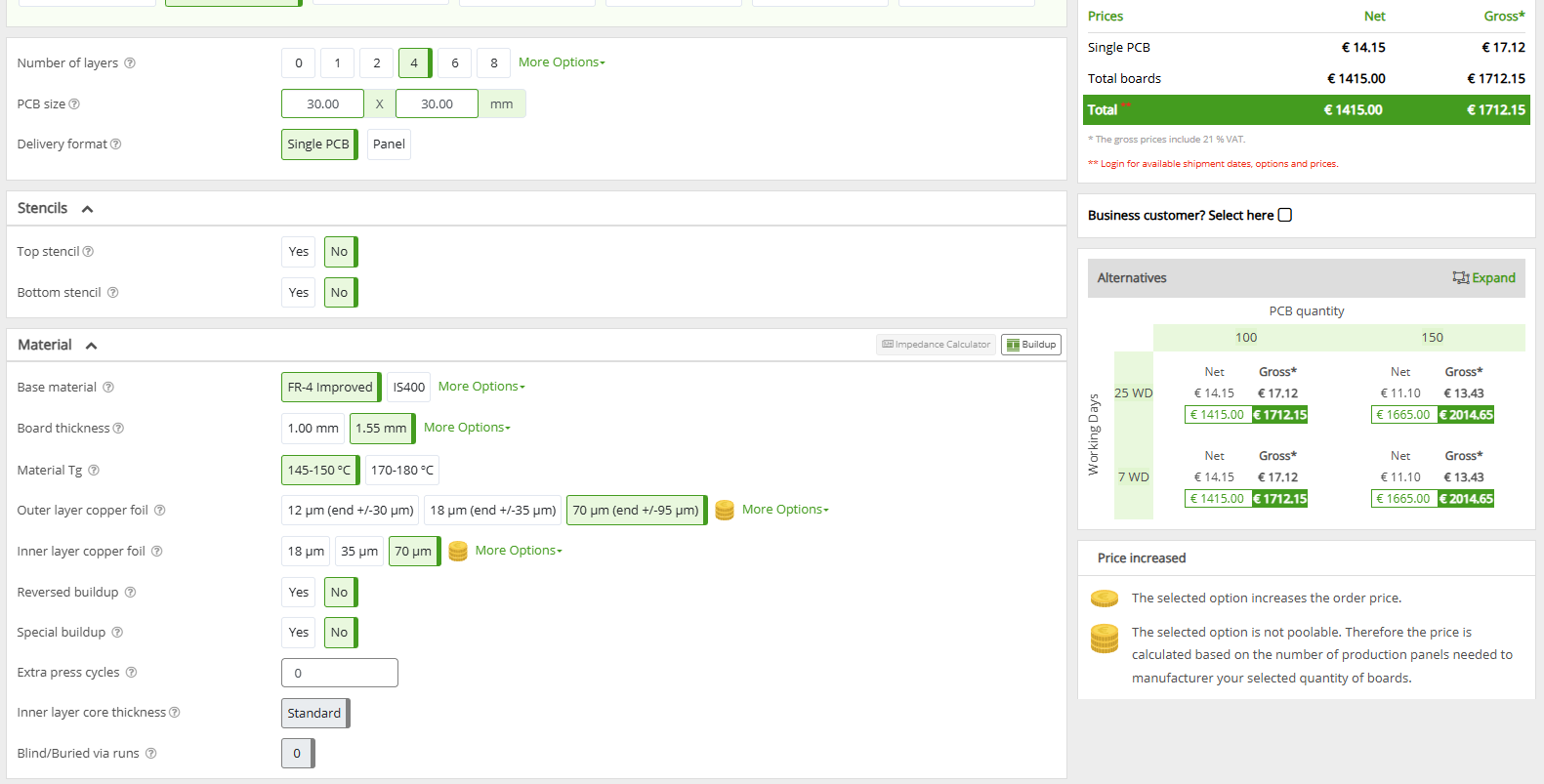
Task: Select Yes for Top stencil
Action: point(298,252)
